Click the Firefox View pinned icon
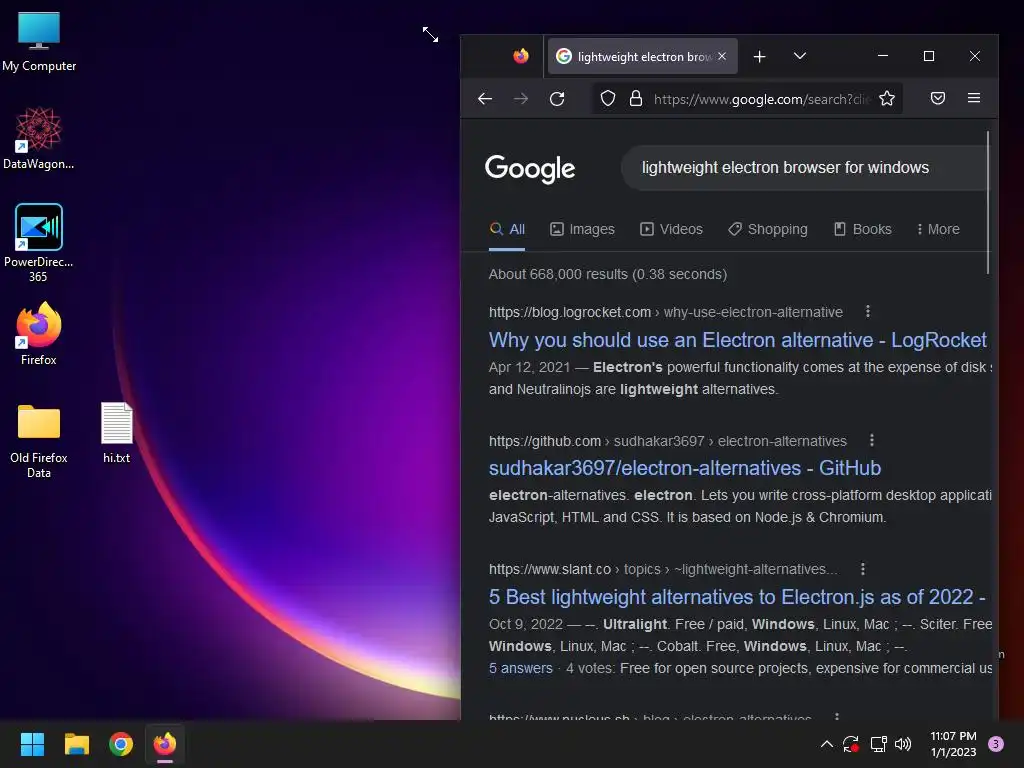This screenshot has width=1024, height=768. click(520, 56)
